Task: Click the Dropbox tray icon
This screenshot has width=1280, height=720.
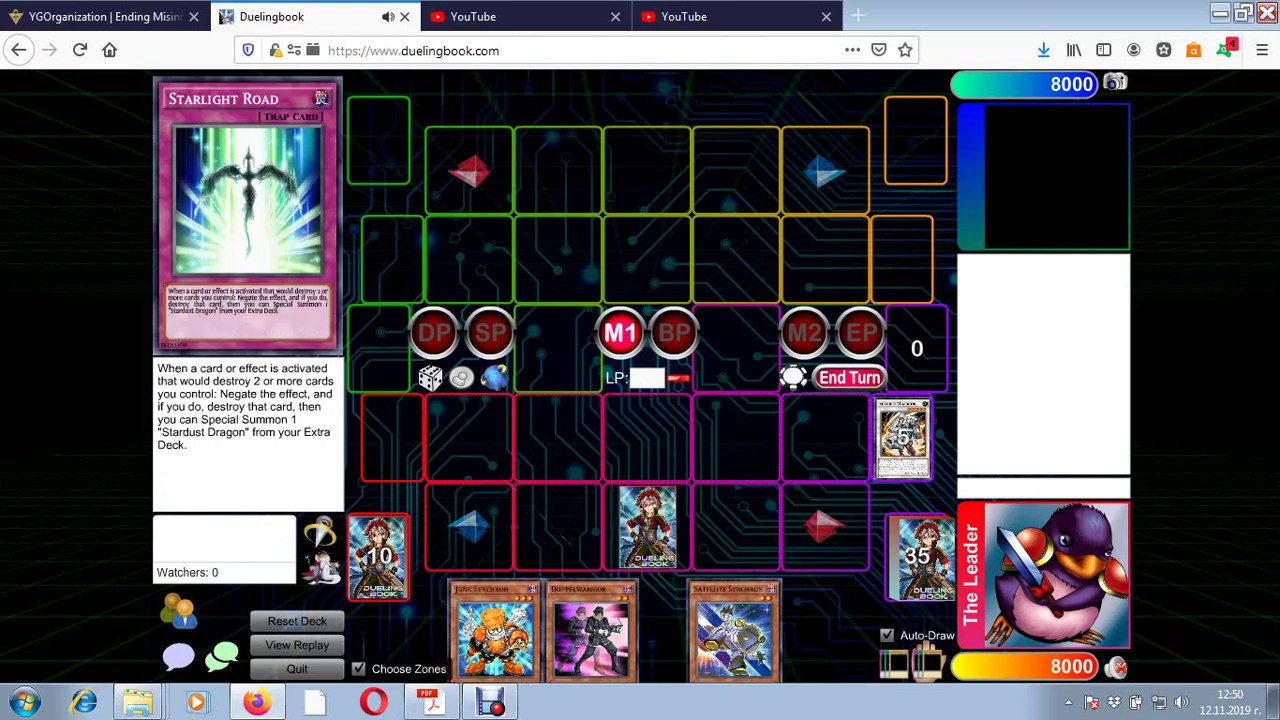Action: pyautogui.click(x=1113, y=702)
